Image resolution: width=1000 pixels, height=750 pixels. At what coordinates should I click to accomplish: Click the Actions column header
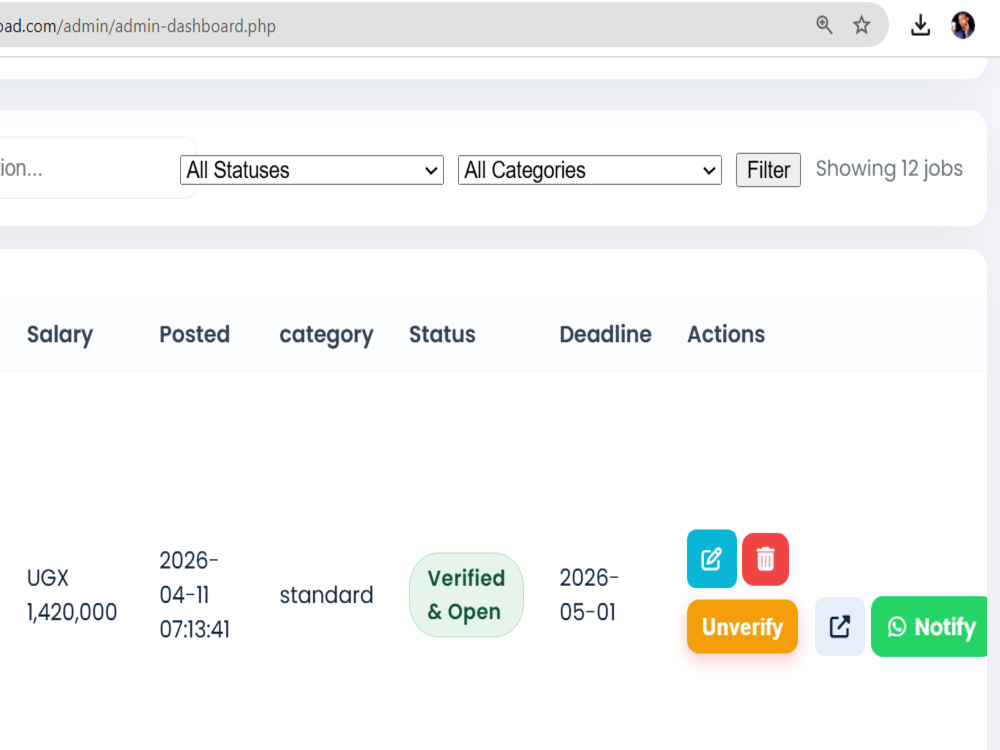[x=726, y=334]
